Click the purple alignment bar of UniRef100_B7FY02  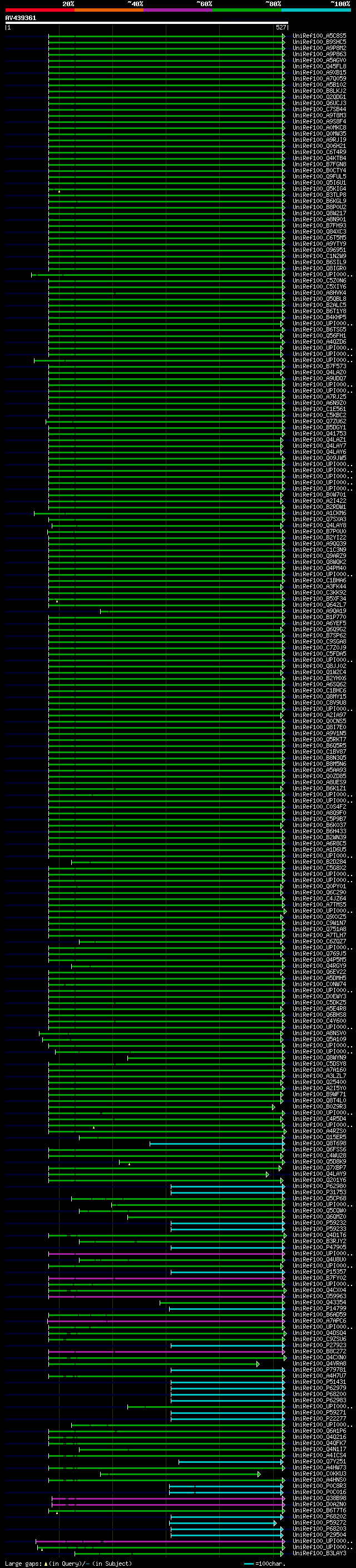(x=166, y=1278)
